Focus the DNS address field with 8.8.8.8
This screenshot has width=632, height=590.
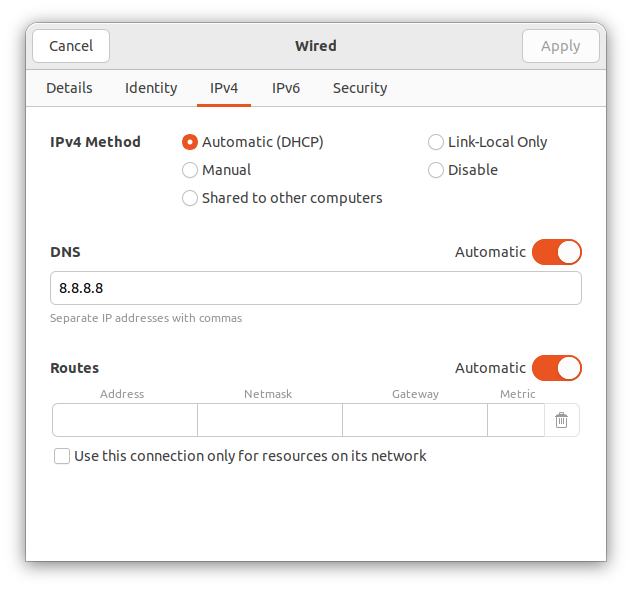point(316,288)
